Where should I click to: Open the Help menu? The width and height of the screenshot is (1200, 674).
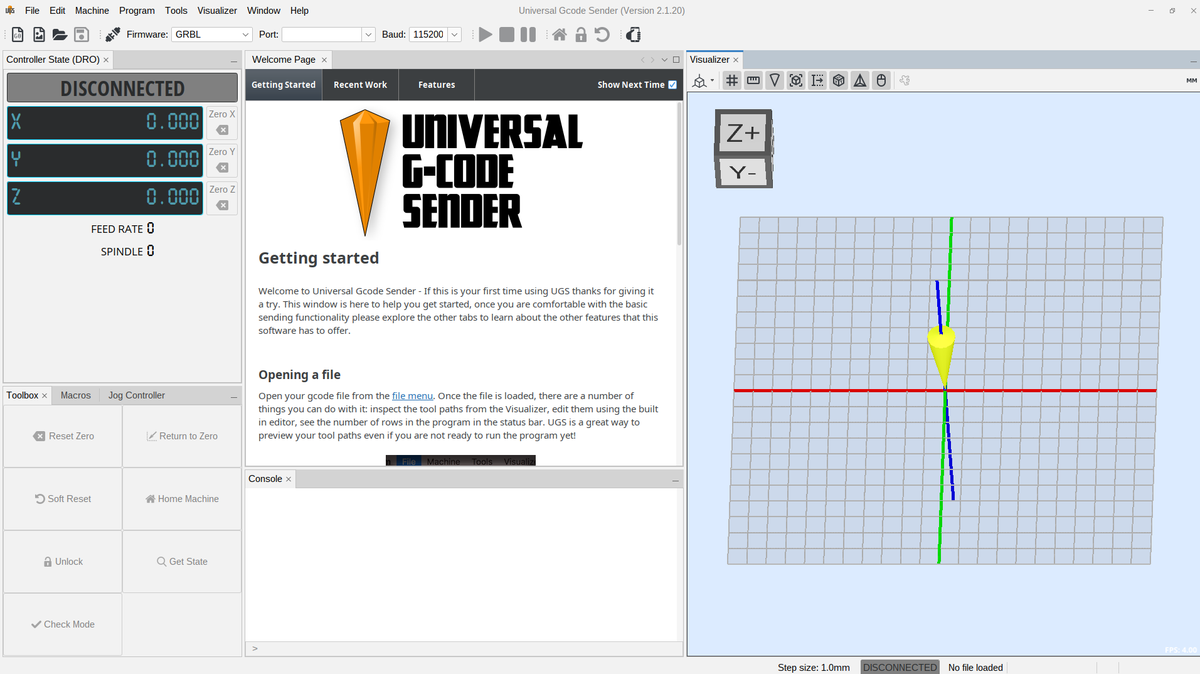pos(299,10)
